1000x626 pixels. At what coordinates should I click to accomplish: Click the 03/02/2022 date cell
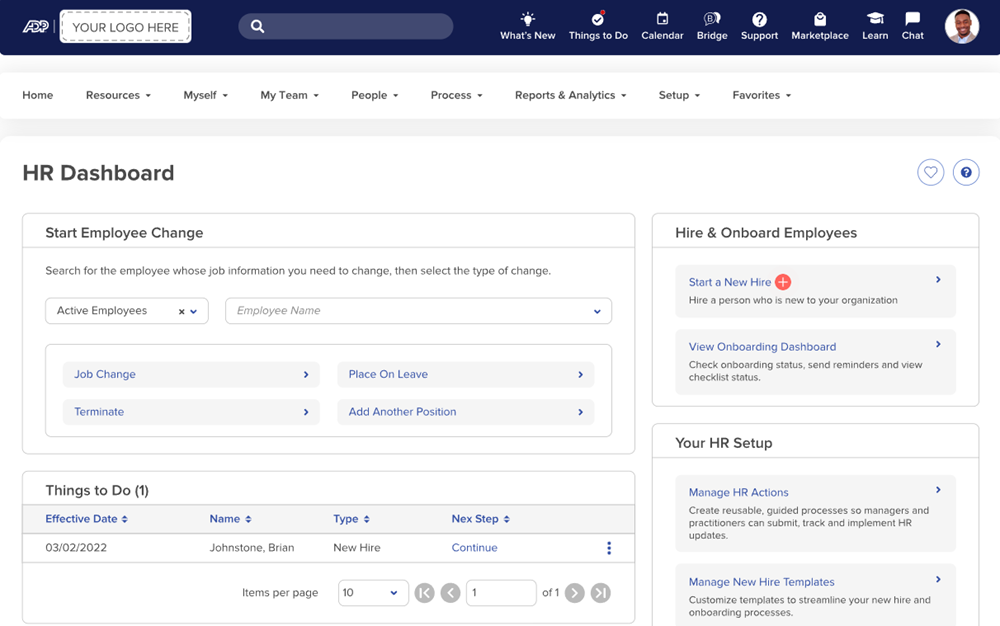[x=76, y=548]
